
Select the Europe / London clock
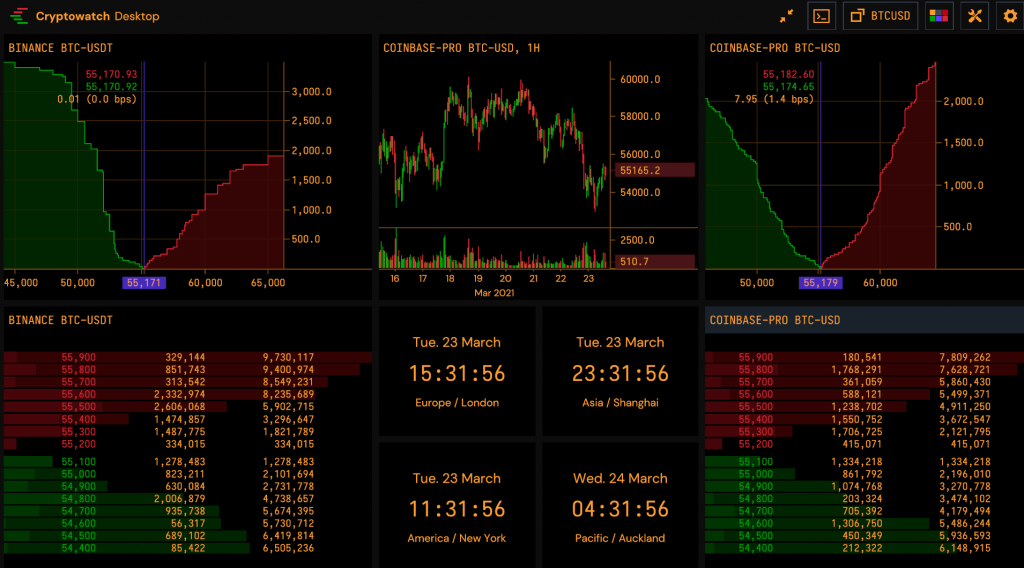tap(457, 373)
